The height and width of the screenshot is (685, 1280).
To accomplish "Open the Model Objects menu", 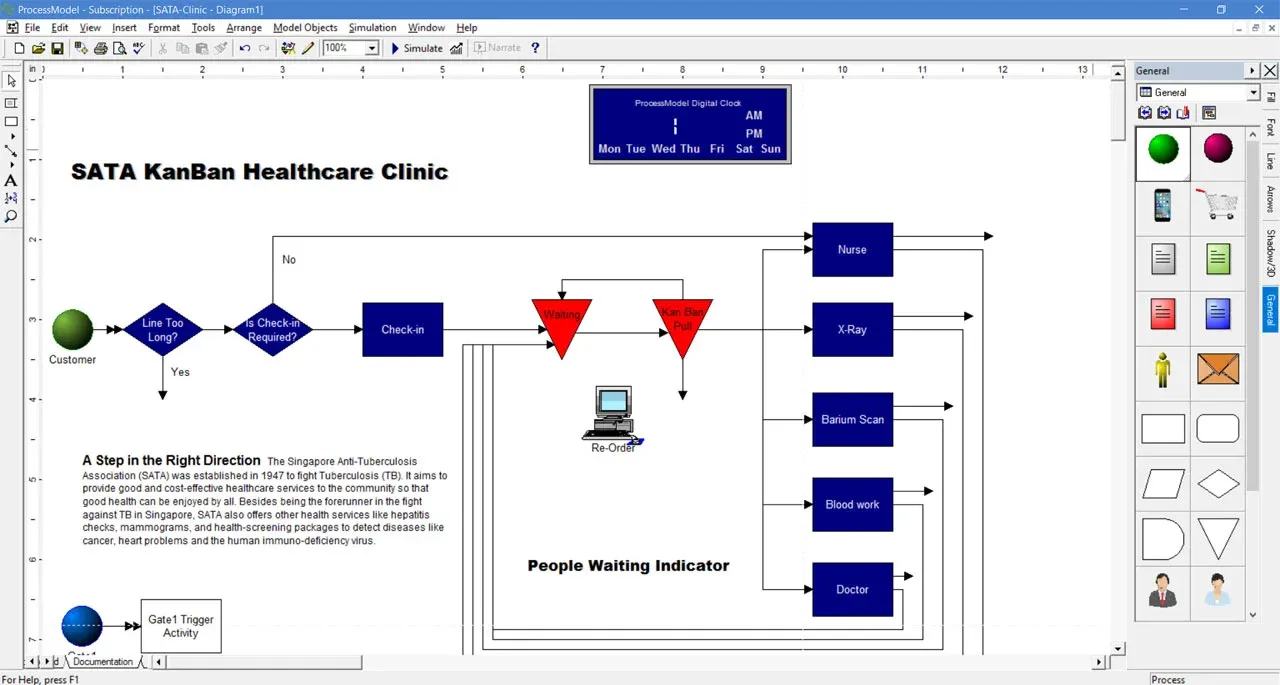I will [x=305, y=28].
